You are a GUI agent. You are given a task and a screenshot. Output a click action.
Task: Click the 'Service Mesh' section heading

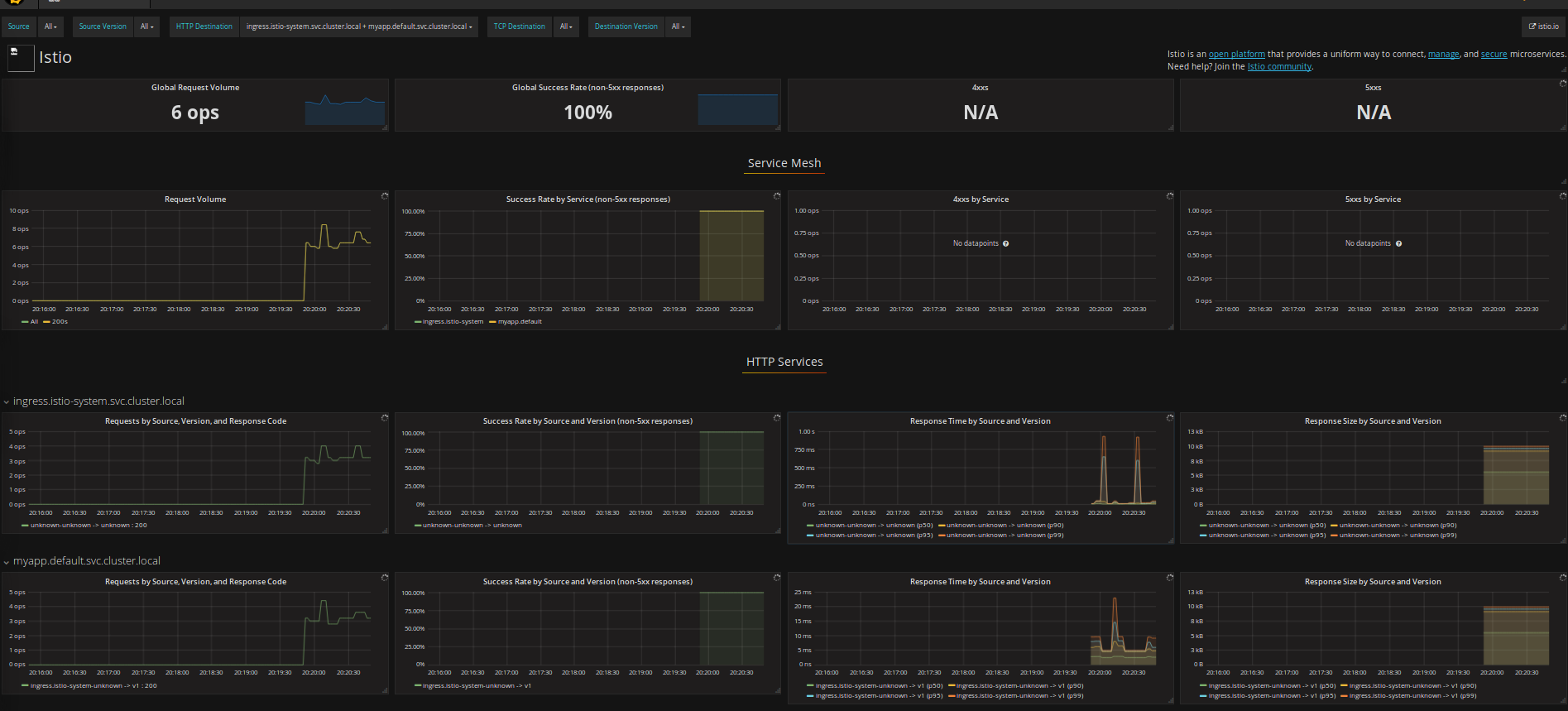784,164
